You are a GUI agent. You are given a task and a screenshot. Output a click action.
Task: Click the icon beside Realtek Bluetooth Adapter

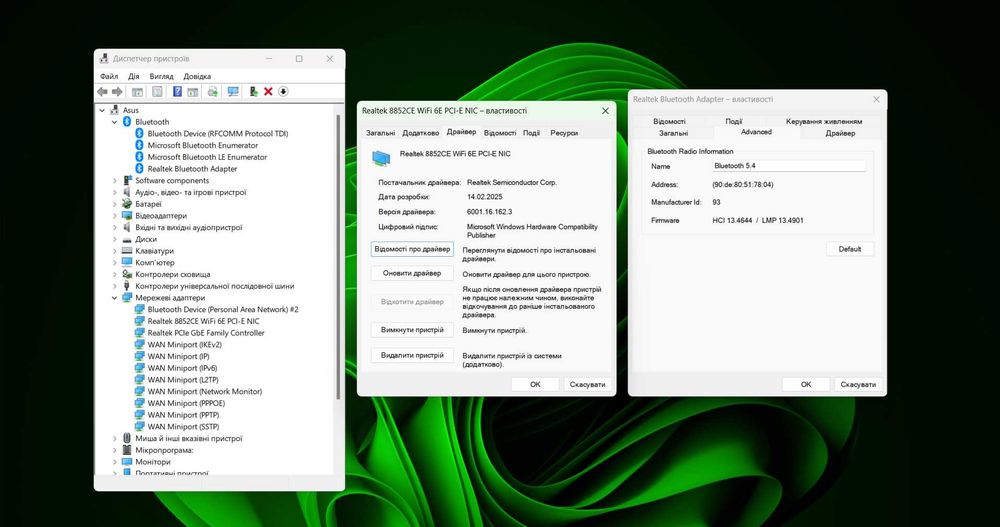click(139, 168)
